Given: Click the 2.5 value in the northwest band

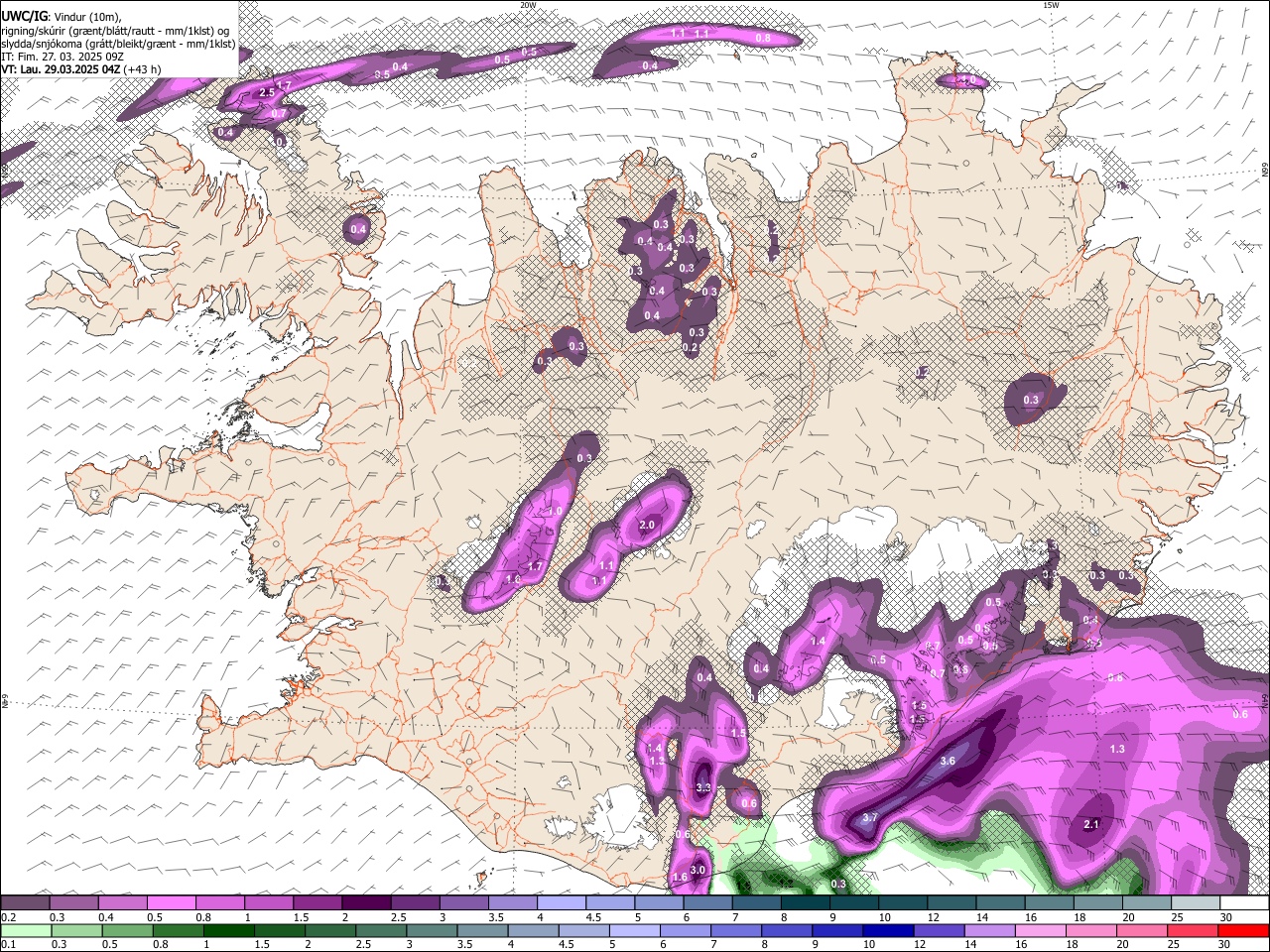Looking at the screenshot, I should [x=266, y=92].
